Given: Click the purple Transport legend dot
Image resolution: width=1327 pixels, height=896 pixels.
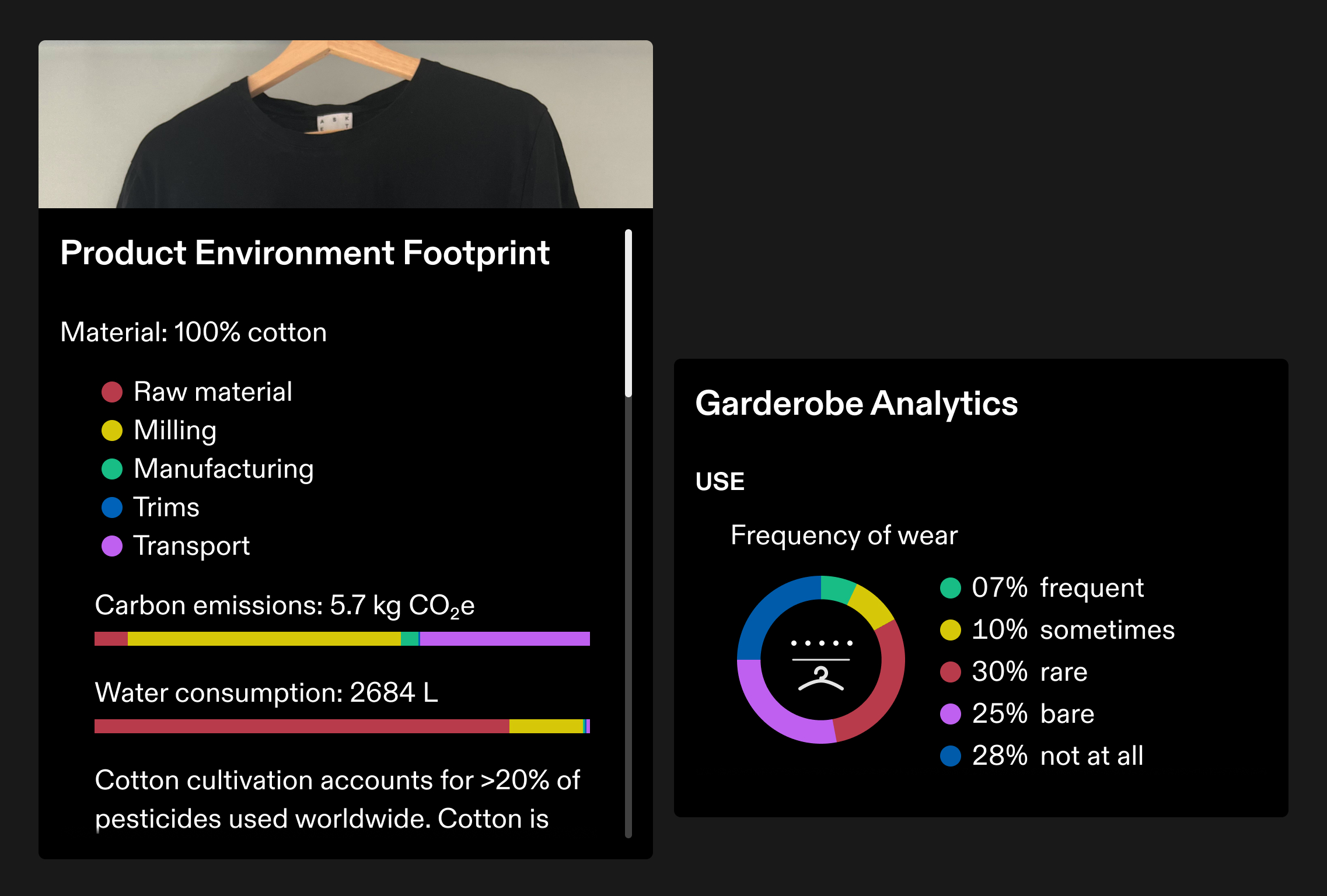Looking at the screenshot, I should point(112,546).
